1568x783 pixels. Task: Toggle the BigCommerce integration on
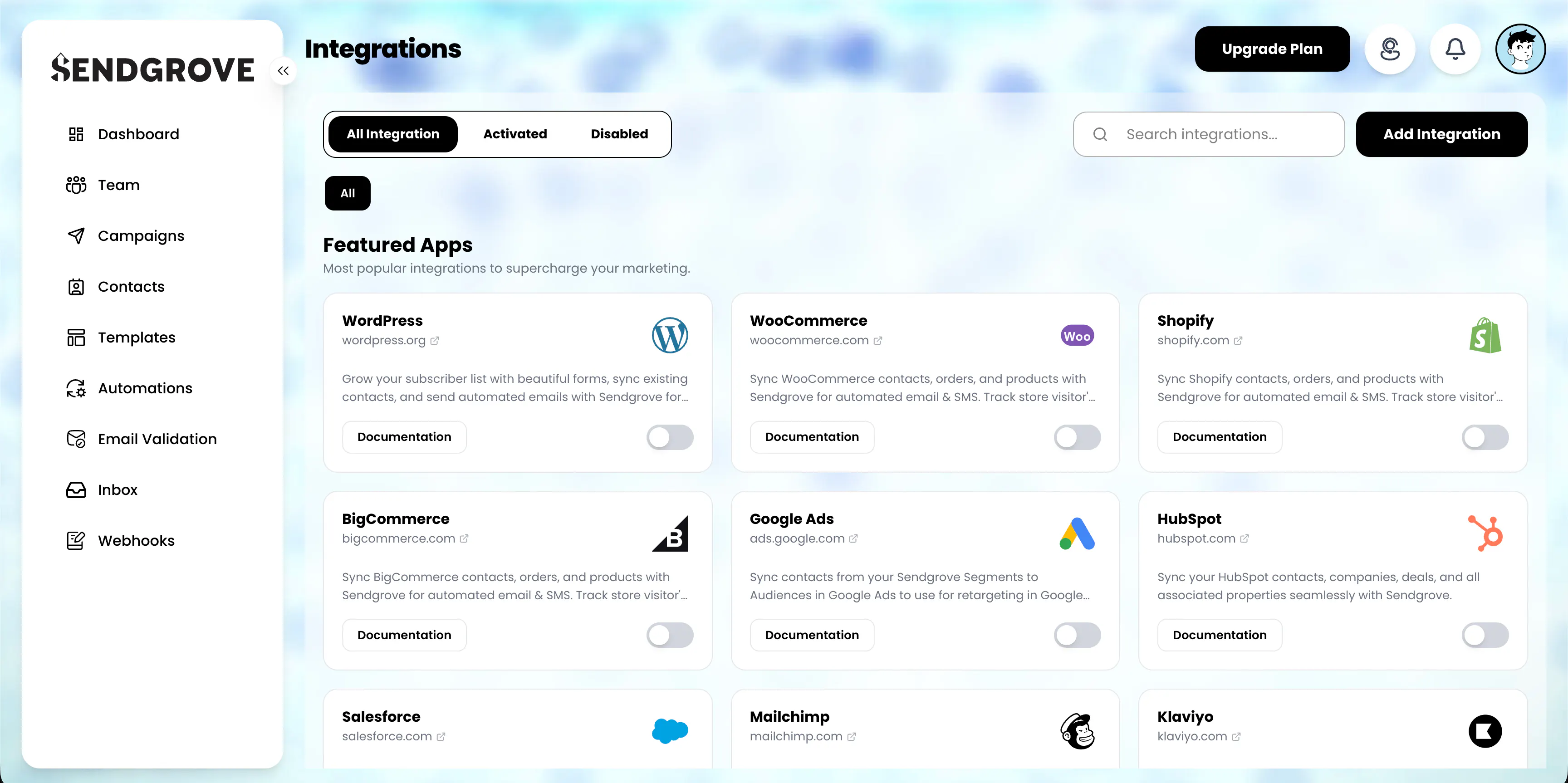(x=670, y=635)
